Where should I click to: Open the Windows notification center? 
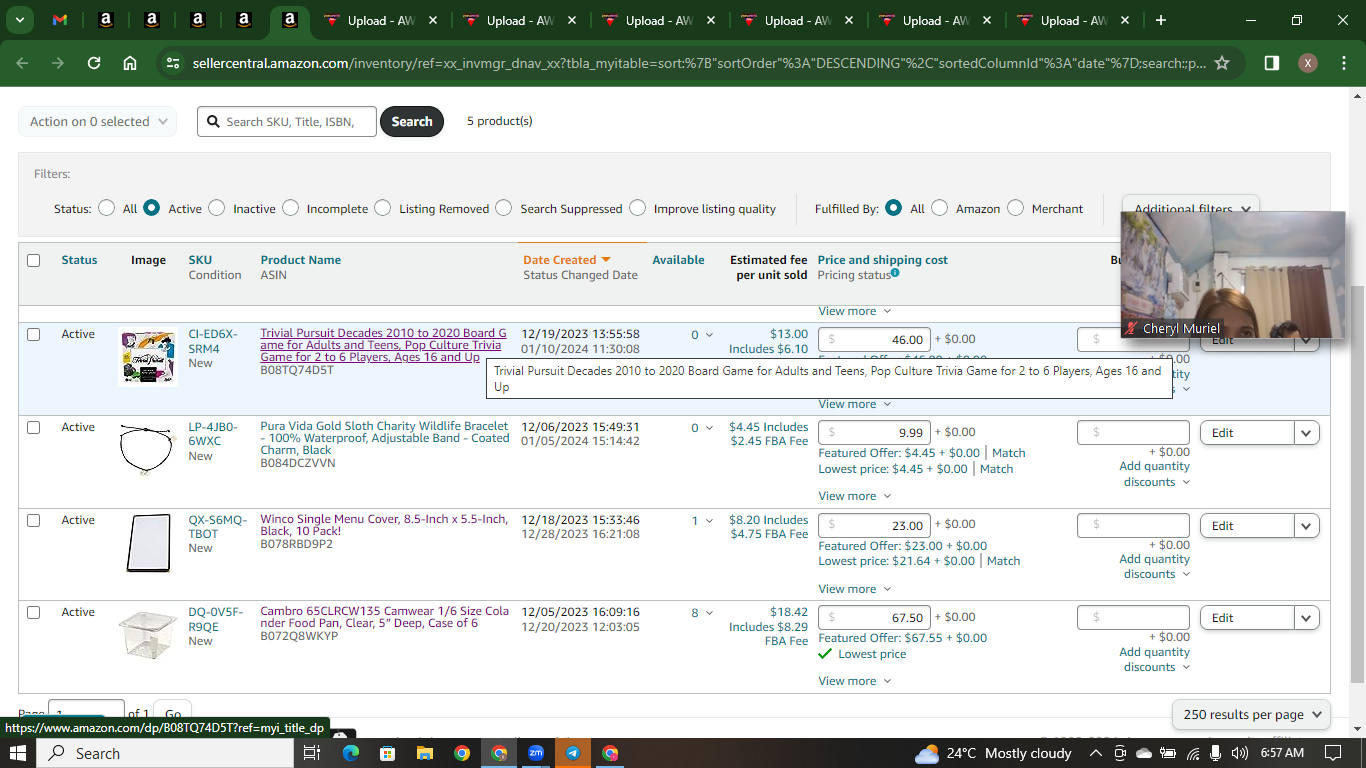(x=1332, y=753)
